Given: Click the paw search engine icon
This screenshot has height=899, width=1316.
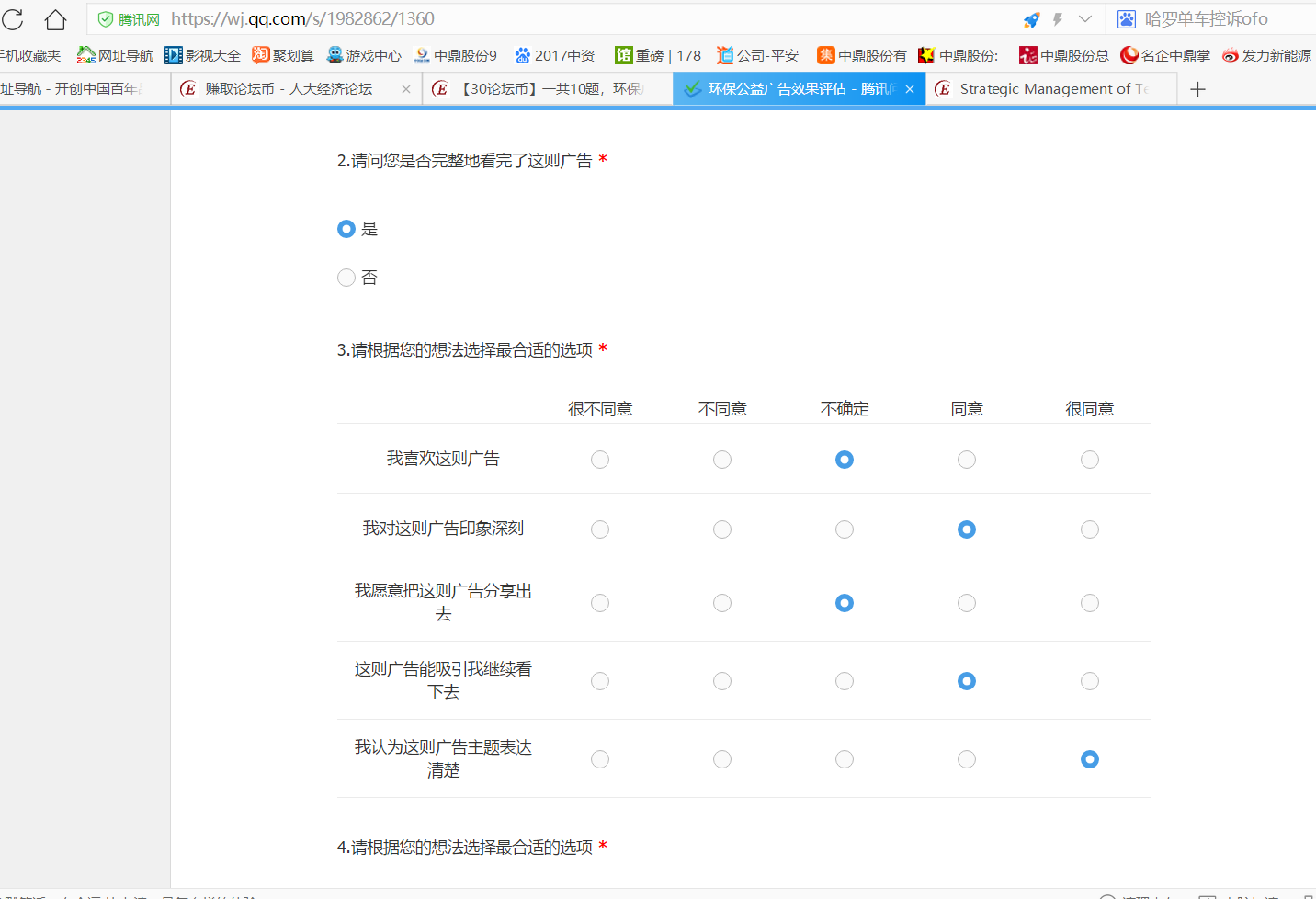Looking at the screenshot, I should 1127,19.
